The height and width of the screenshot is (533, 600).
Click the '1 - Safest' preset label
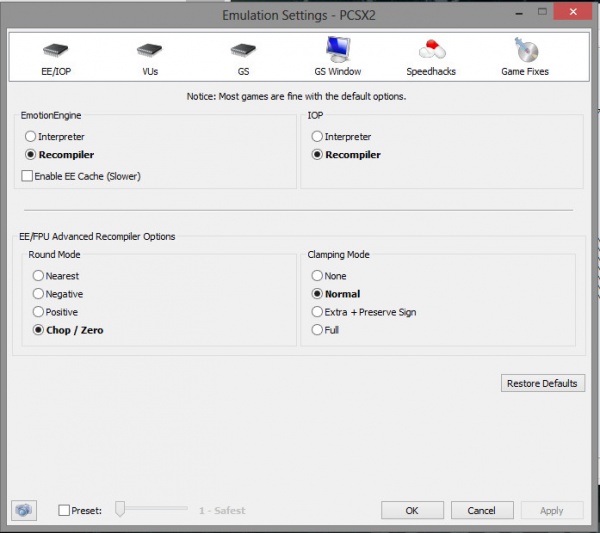(222, 510)
